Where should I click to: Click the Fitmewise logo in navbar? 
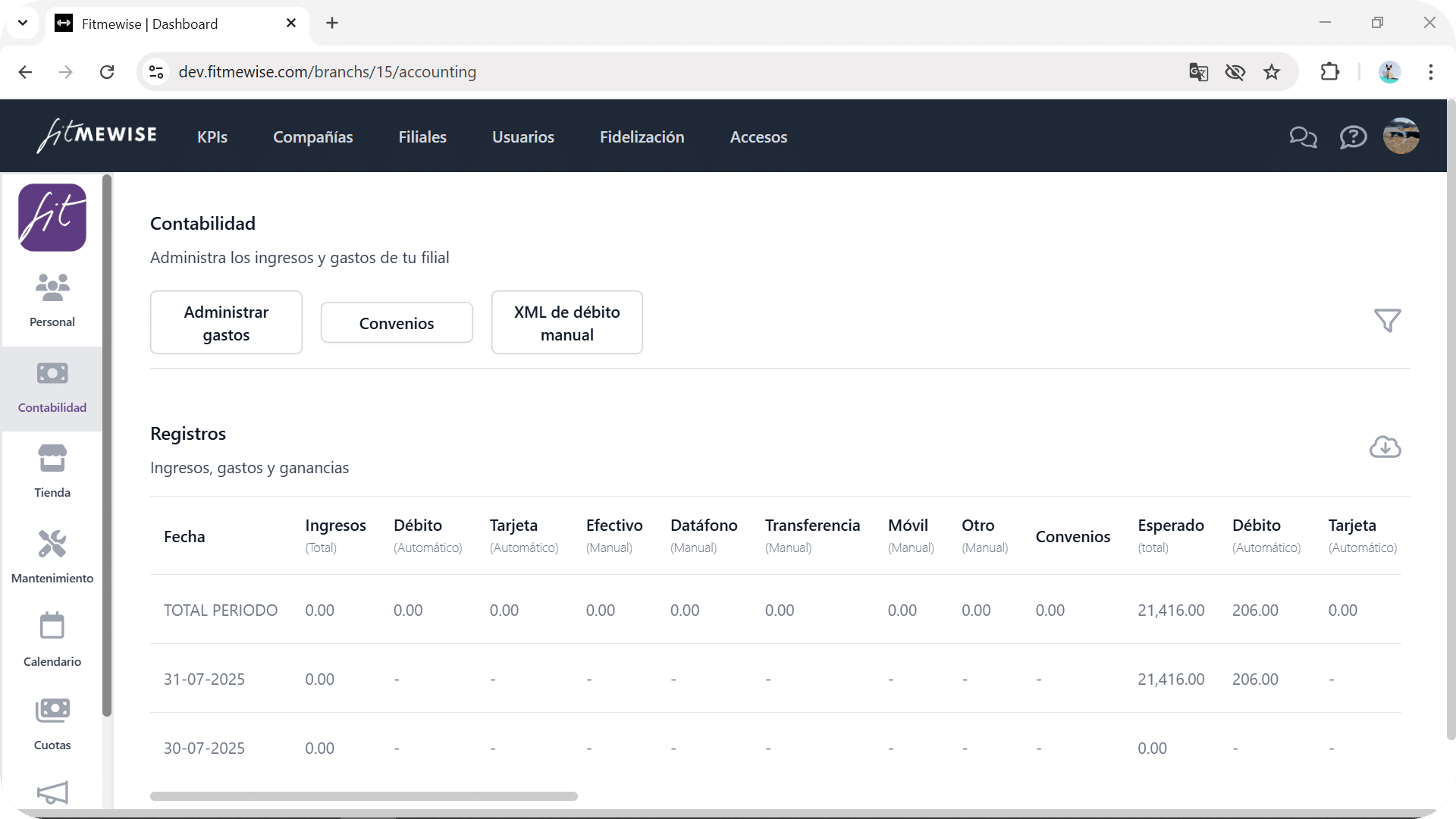coord(97,136)
